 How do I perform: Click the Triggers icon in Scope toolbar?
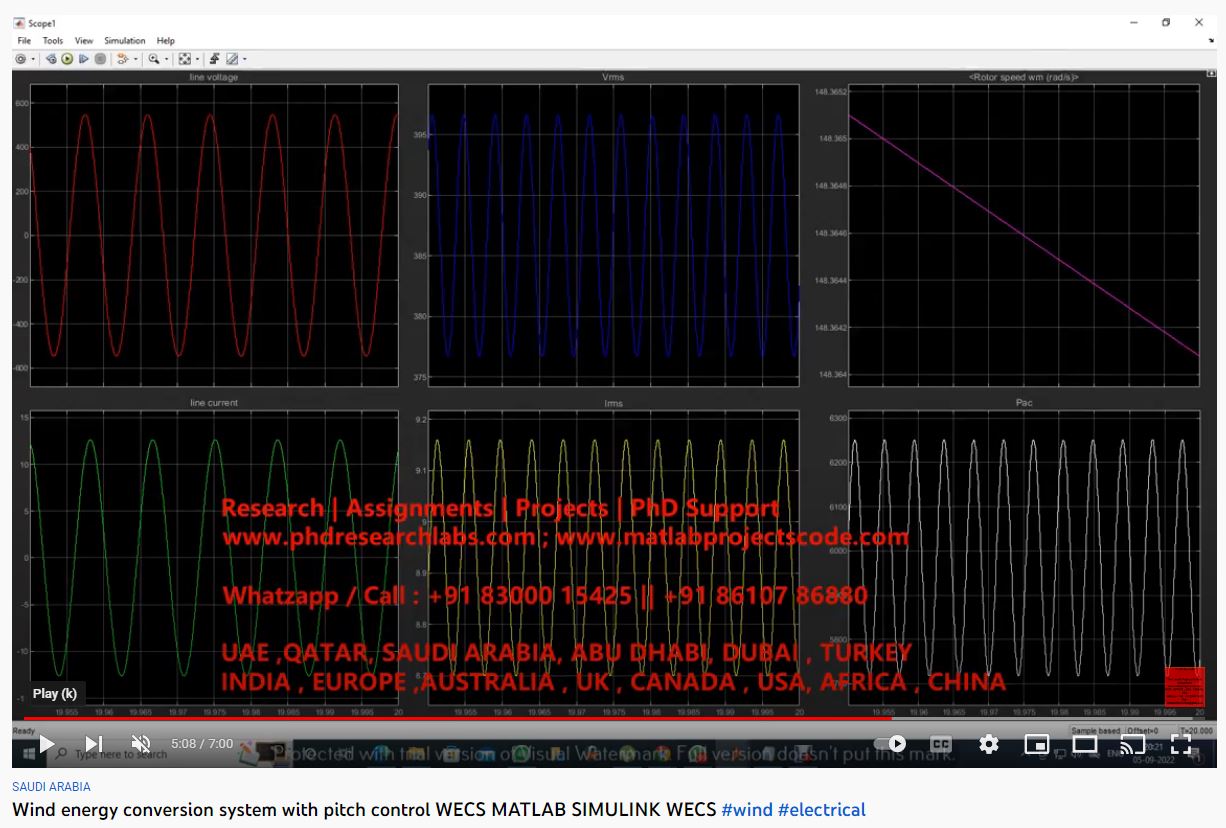(x=214, y=59)
